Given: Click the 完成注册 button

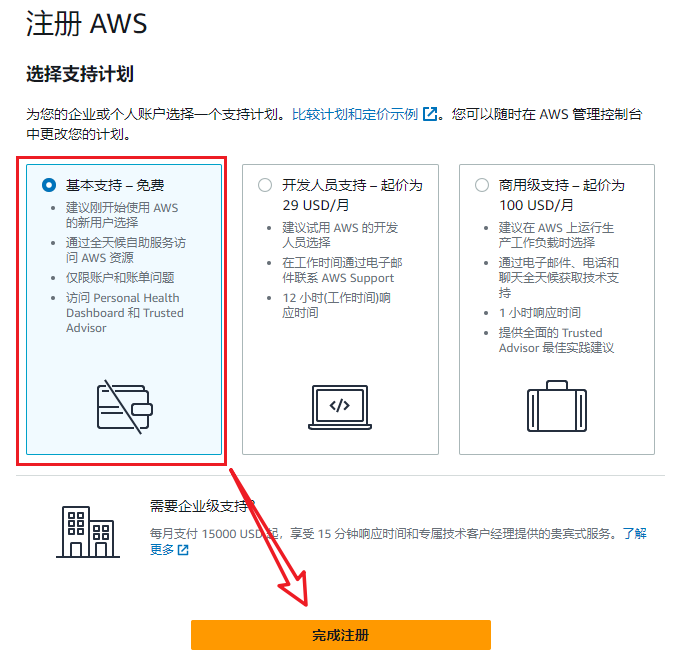Looking at the screenshot, I should (x=341, y=635).
